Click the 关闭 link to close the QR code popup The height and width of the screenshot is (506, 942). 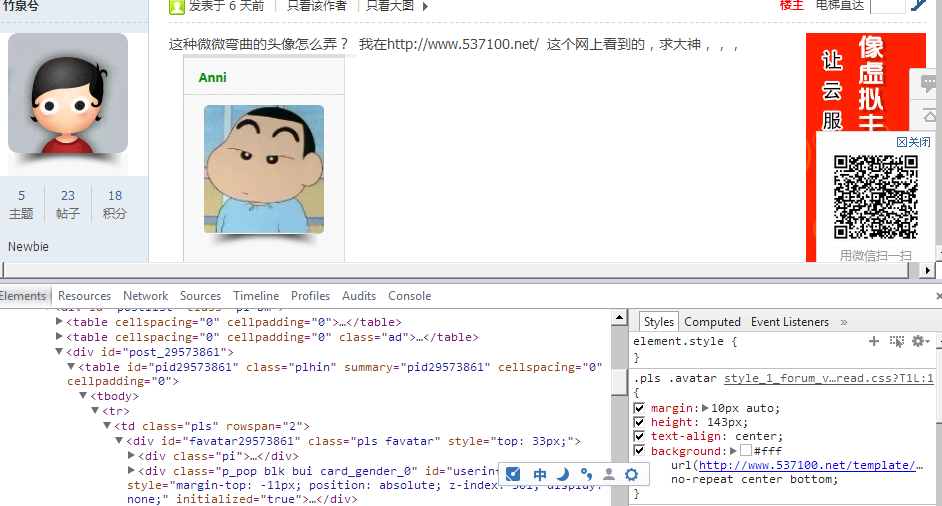pos(913,142)
